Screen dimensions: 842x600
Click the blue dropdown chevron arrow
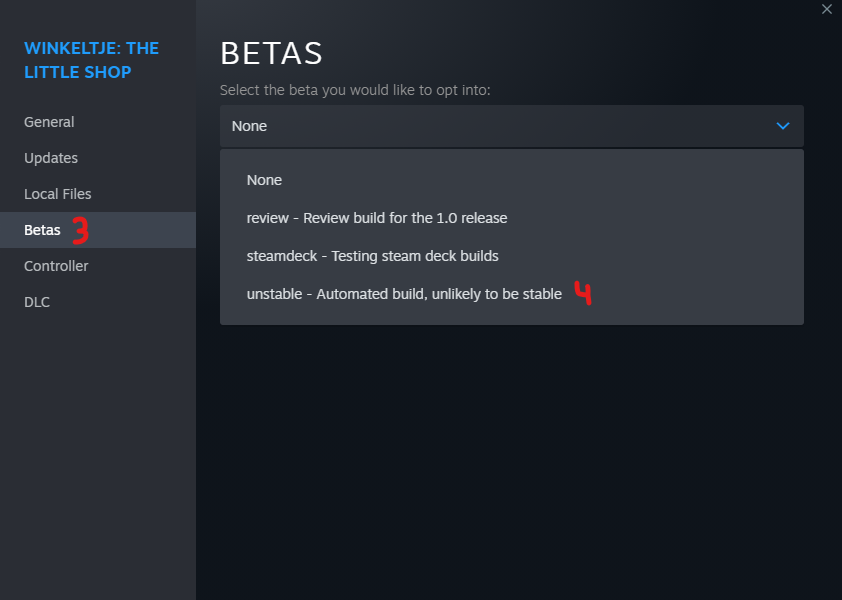[x=783, y=126]
